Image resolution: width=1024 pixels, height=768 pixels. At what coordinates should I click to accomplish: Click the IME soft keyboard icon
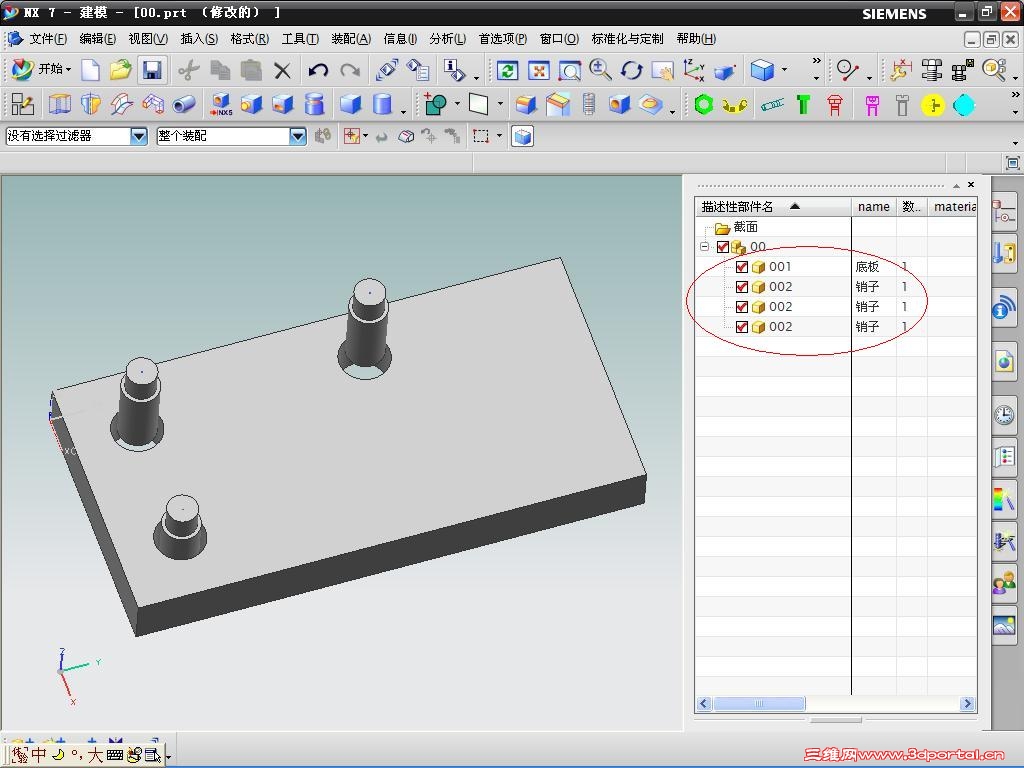click(x=115, y=755)
